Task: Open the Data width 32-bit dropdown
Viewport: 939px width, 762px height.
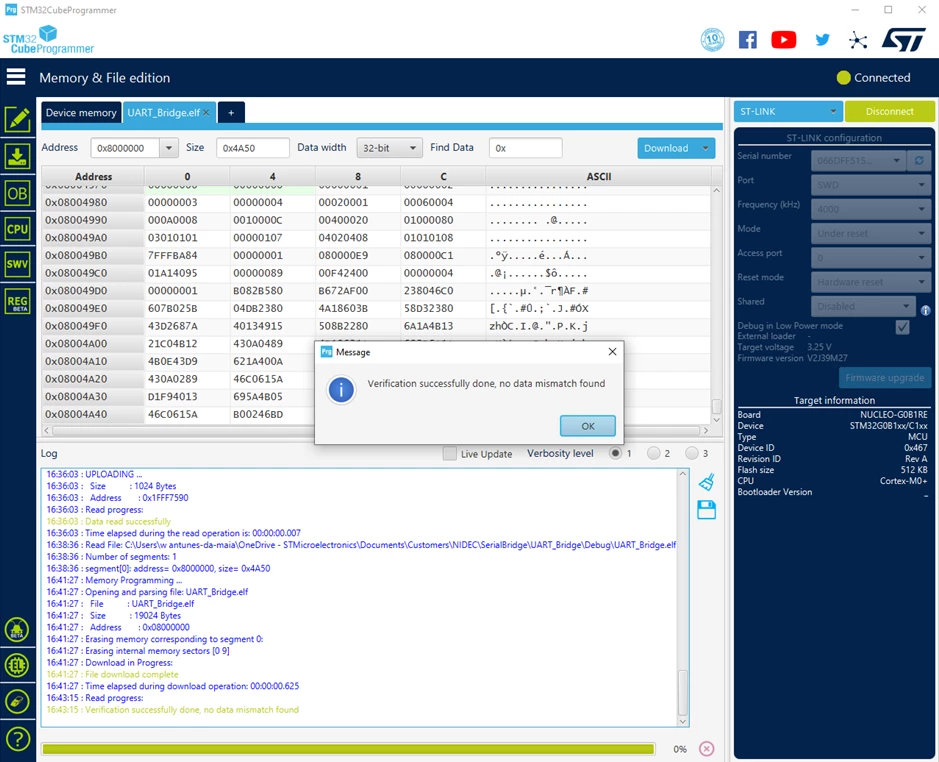Action: pyautogui.click(x=389, y=148)
